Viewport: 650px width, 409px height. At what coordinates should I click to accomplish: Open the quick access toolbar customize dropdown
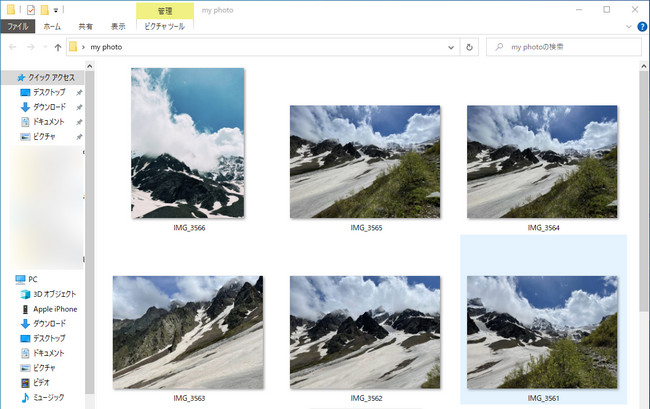click(x=56, y=10)
